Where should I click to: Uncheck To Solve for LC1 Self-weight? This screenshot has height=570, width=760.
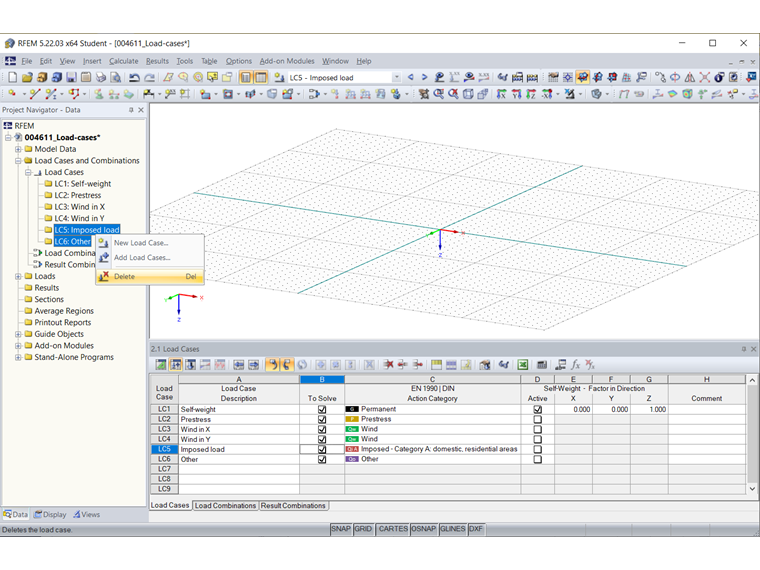(x=322, y=410)
